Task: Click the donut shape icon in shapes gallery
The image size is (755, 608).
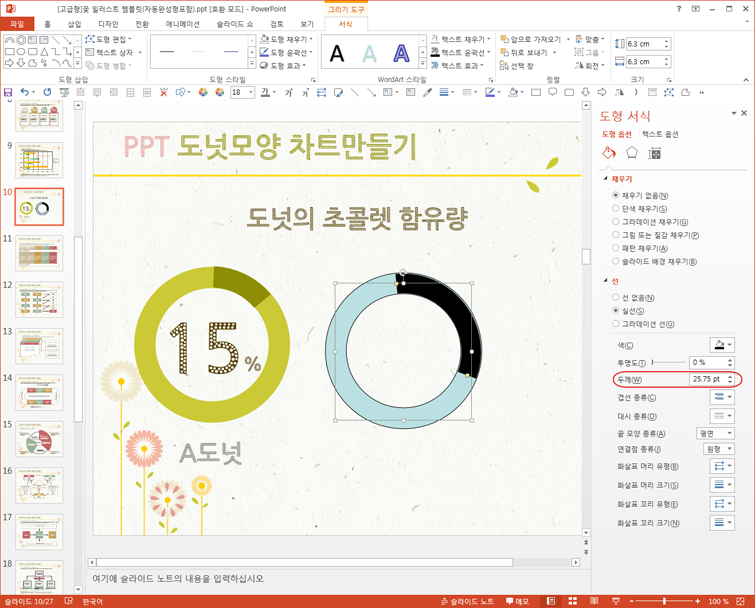Action: pos(21,40)
